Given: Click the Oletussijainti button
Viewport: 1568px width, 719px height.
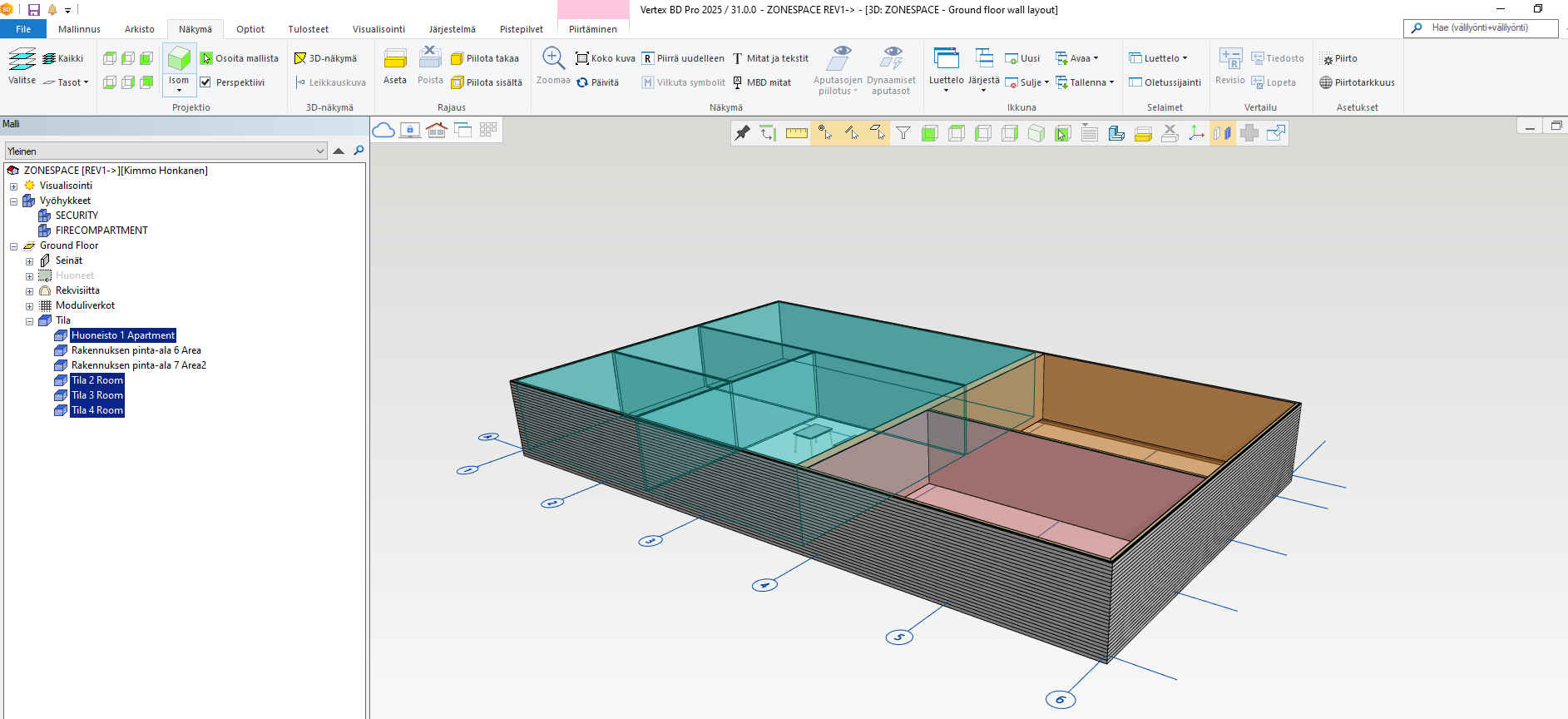Looking at the screenshot, I should pos(1165,82).
